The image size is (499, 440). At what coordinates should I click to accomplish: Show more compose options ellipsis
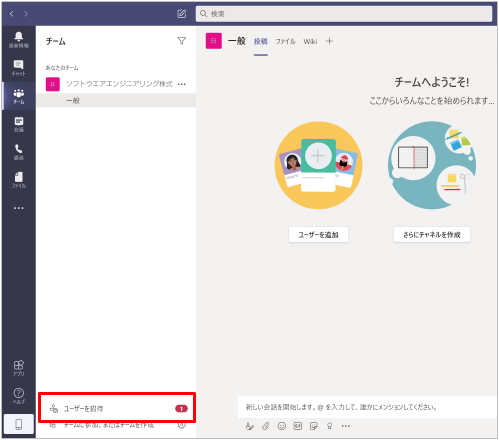pos(346,426)
